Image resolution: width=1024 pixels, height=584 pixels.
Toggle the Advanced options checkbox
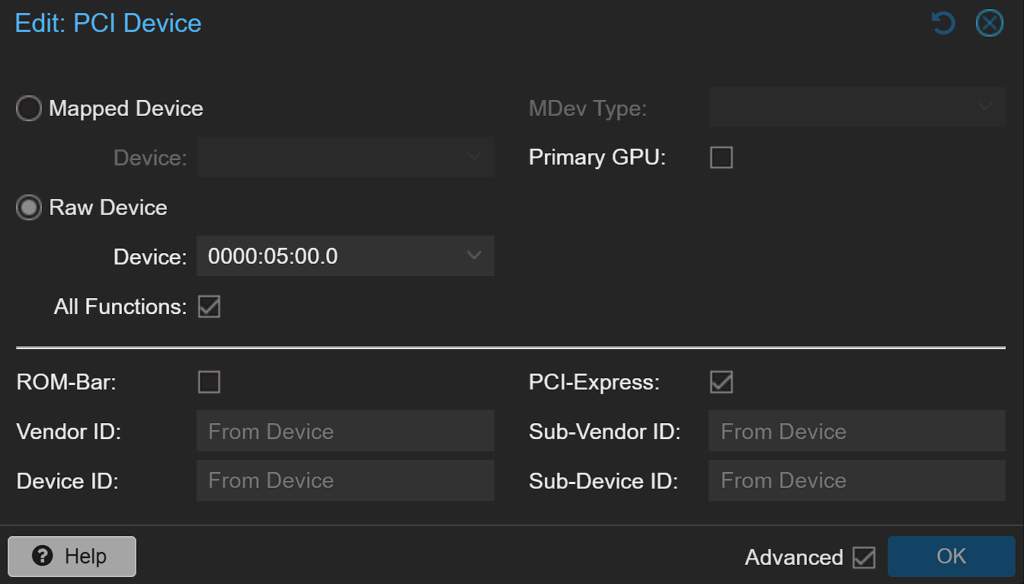click(x=864, y=557)
